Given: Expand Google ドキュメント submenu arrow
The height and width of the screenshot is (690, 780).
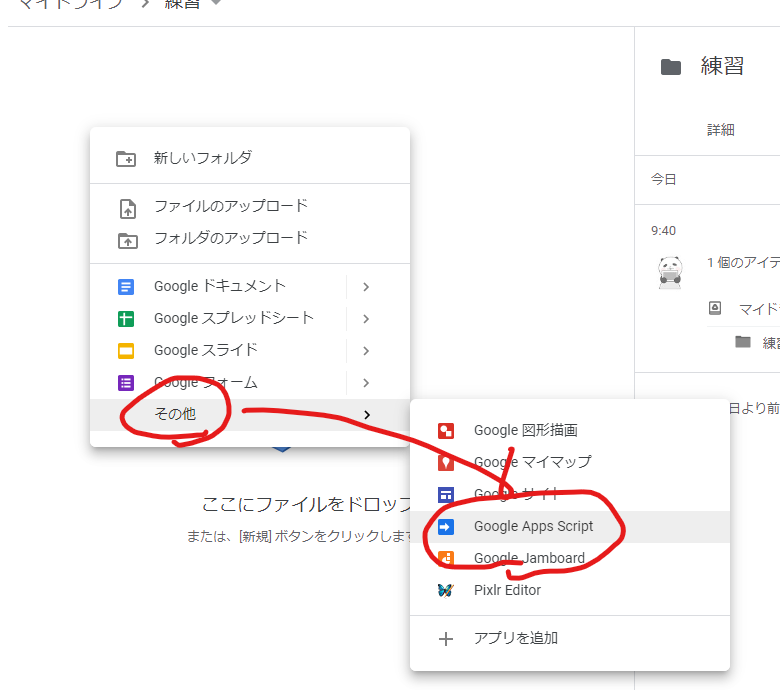Looking at the screenshot, I should [366, 287].
